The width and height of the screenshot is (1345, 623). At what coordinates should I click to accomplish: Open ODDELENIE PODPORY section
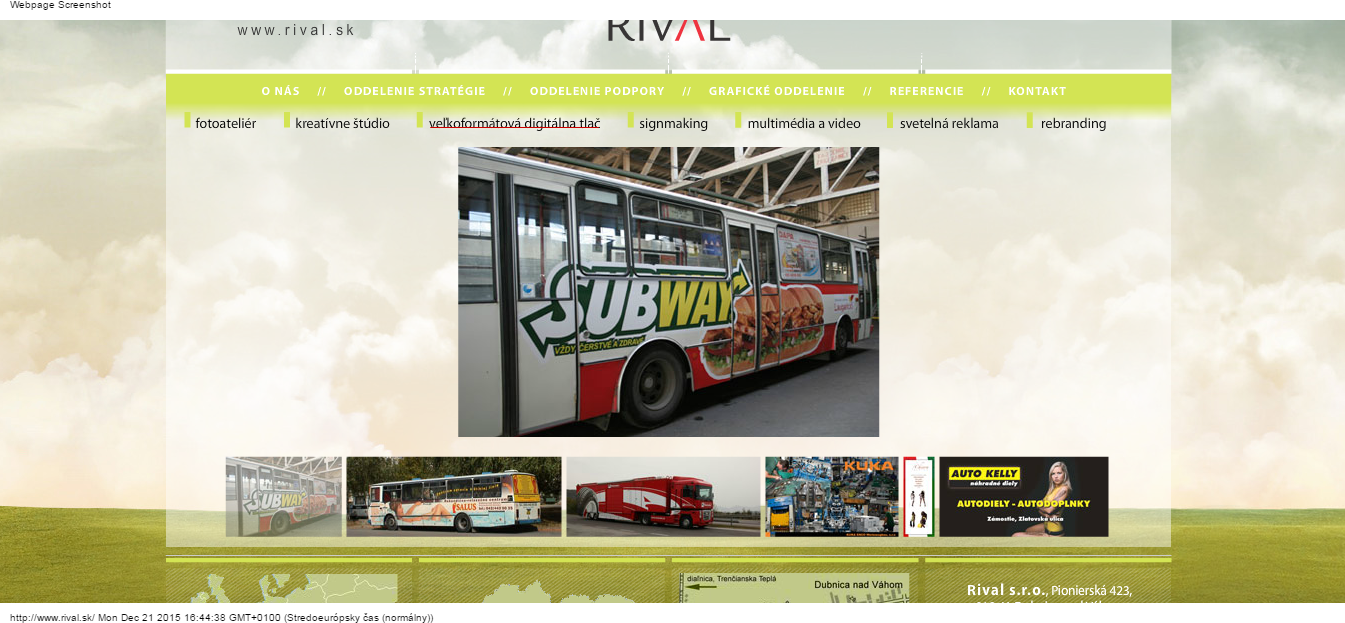pyautogui.click(x=597, y=91)
